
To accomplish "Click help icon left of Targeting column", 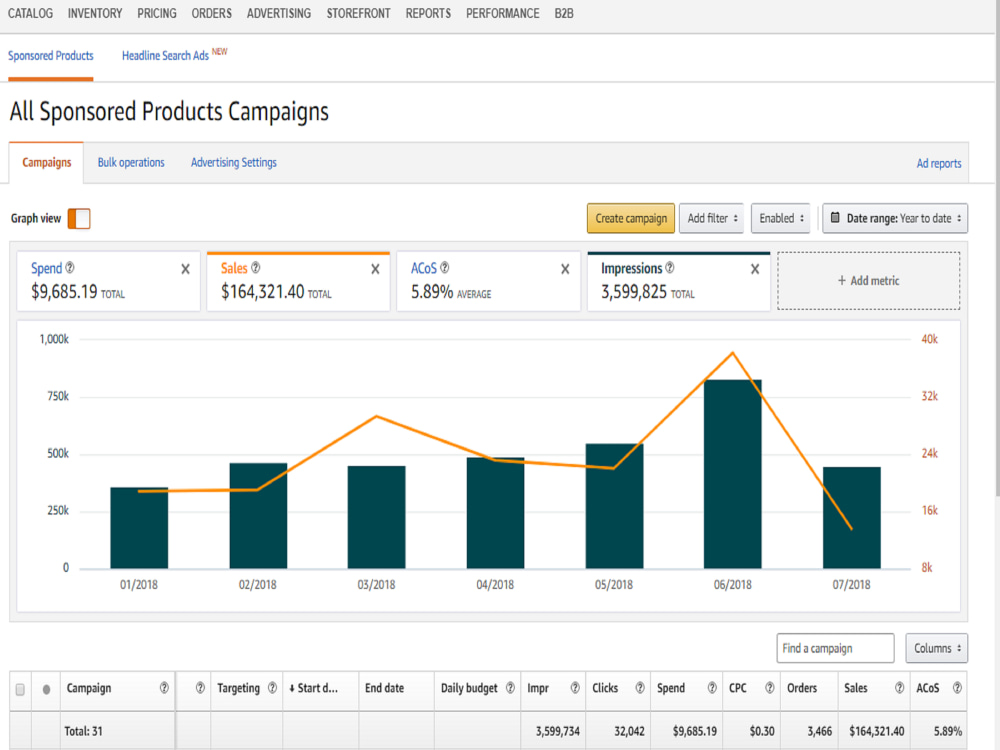I will coord(200,688).
